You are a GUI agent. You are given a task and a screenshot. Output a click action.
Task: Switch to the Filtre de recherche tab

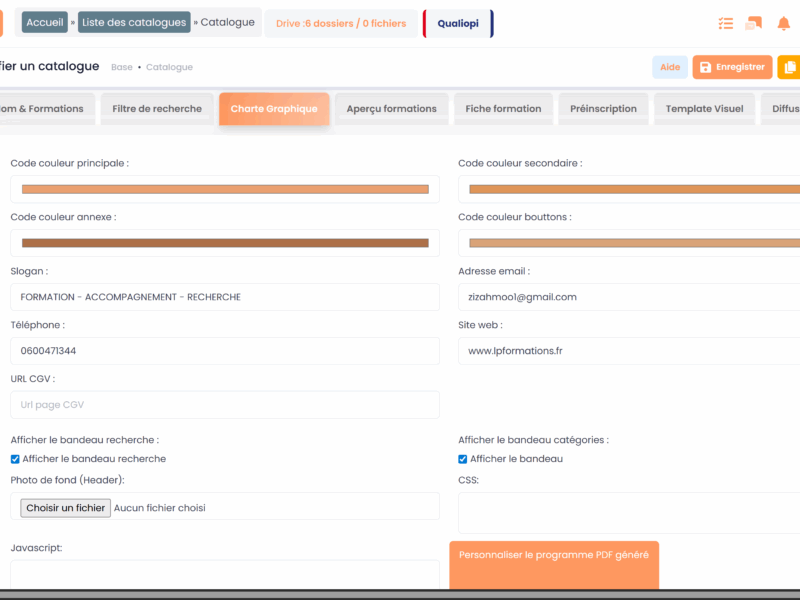[157, 108]
